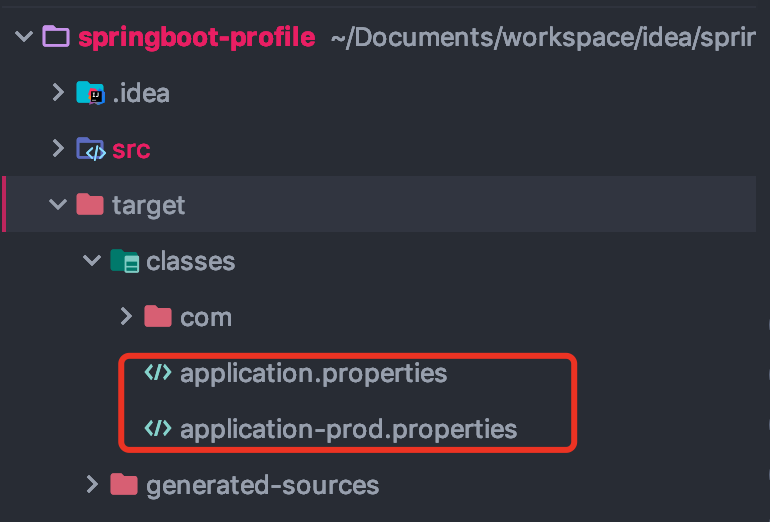Collapse the springboot-profile root node chevron

[23, 38]
